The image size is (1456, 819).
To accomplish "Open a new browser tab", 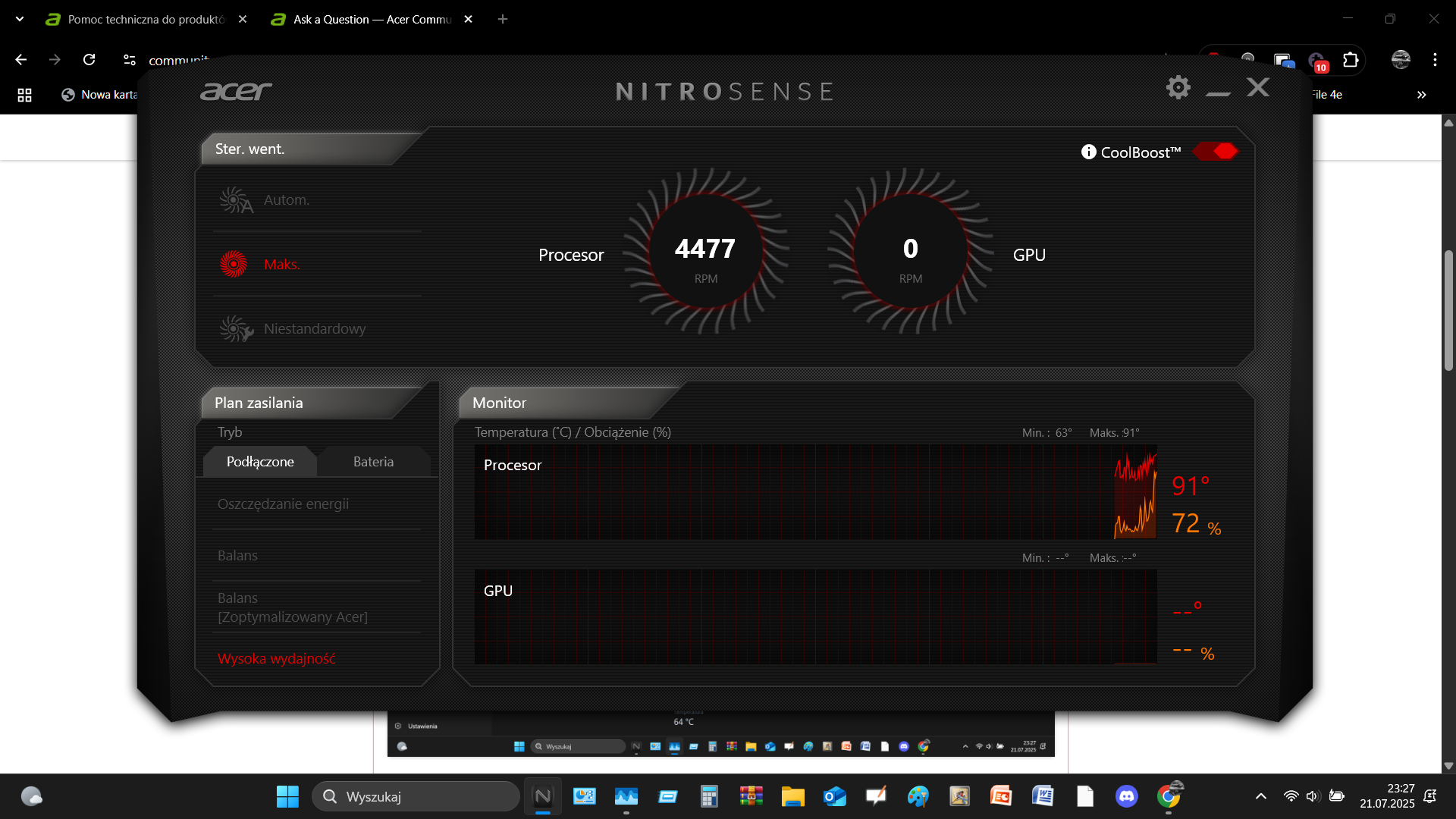I will [503, 19].
